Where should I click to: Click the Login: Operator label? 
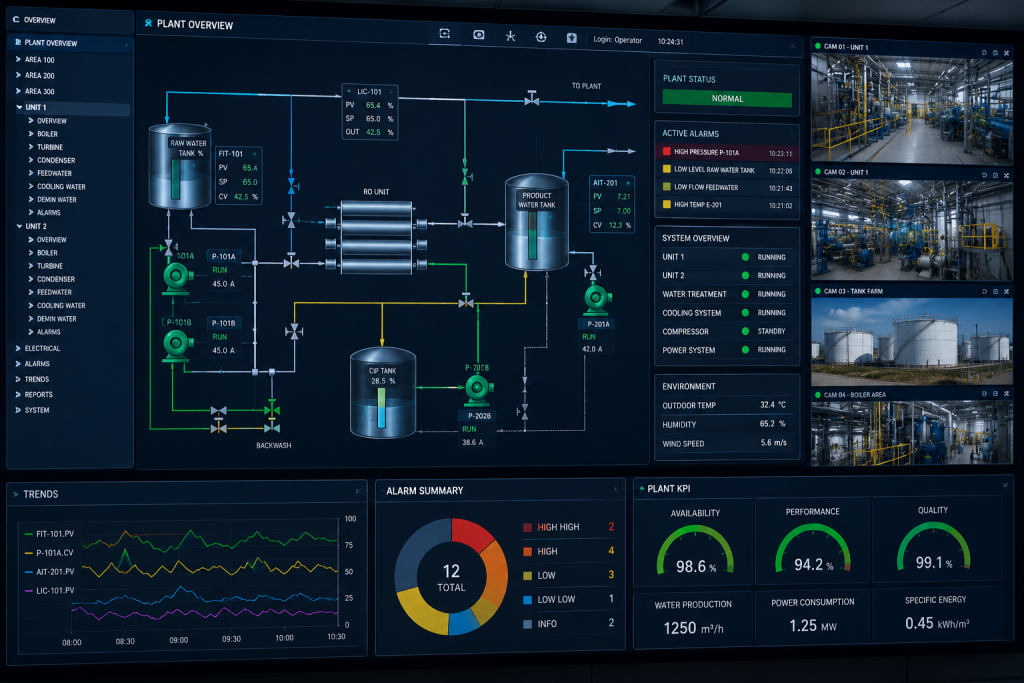[x=617, y=40]
